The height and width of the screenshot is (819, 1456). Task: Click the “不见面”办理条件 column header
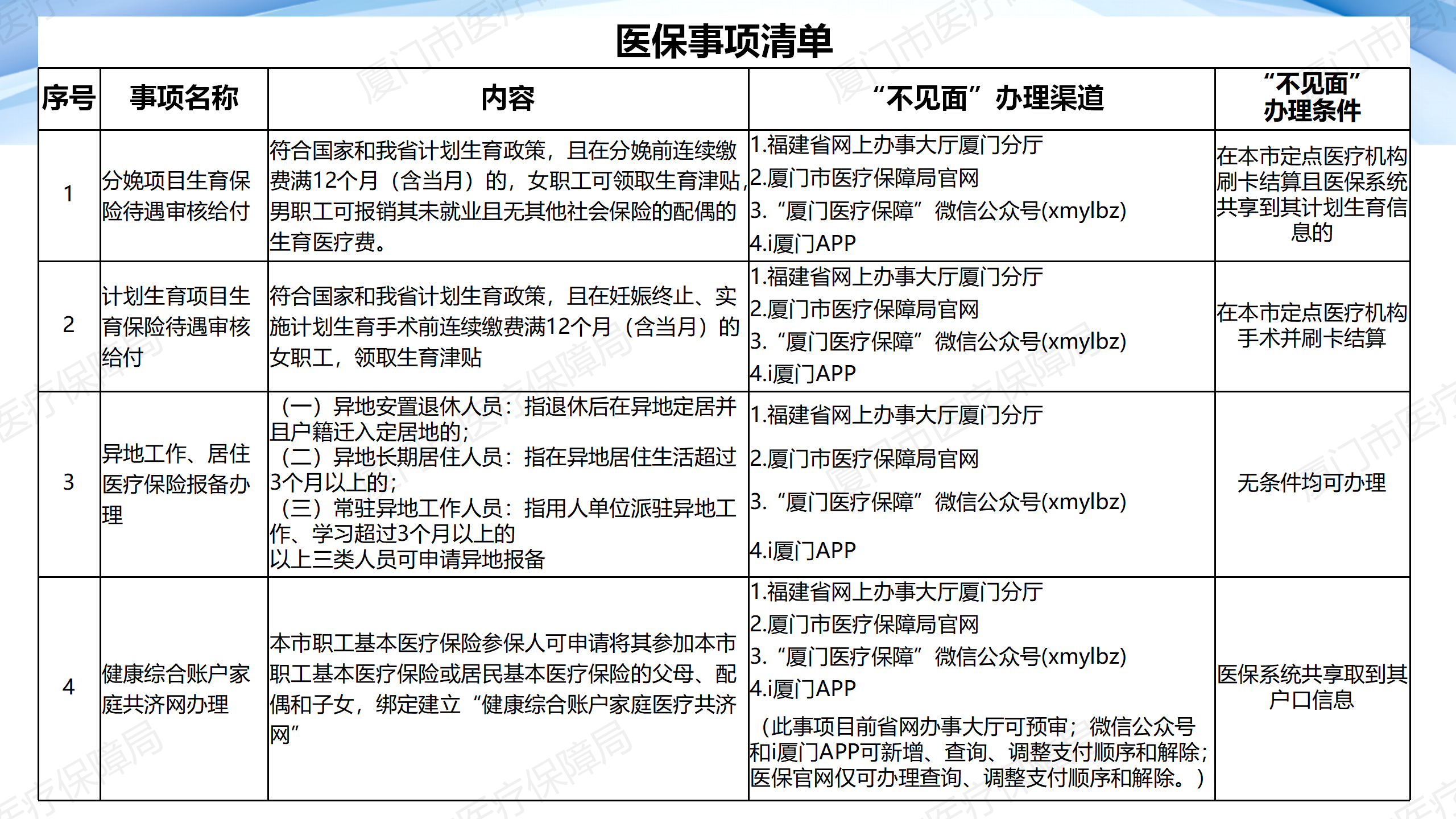coord(1312,98)
